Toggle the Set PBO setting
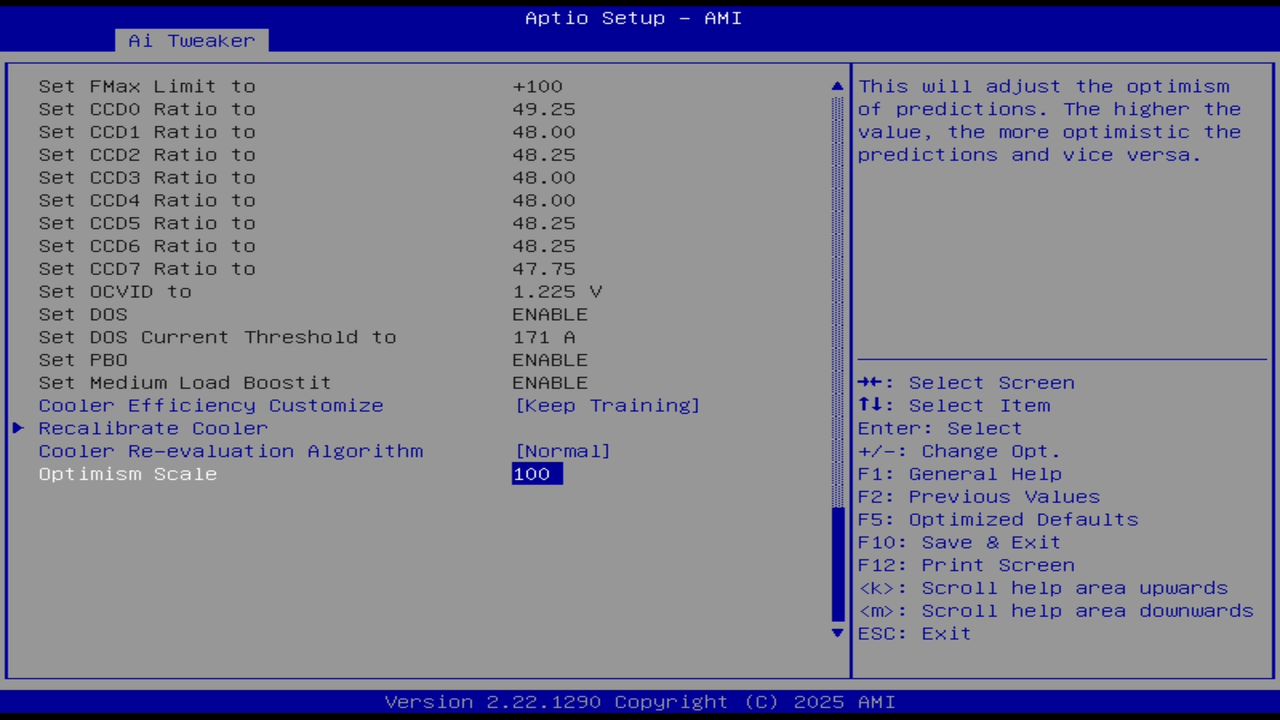1280x720 pixels. (x=550, y=359)
